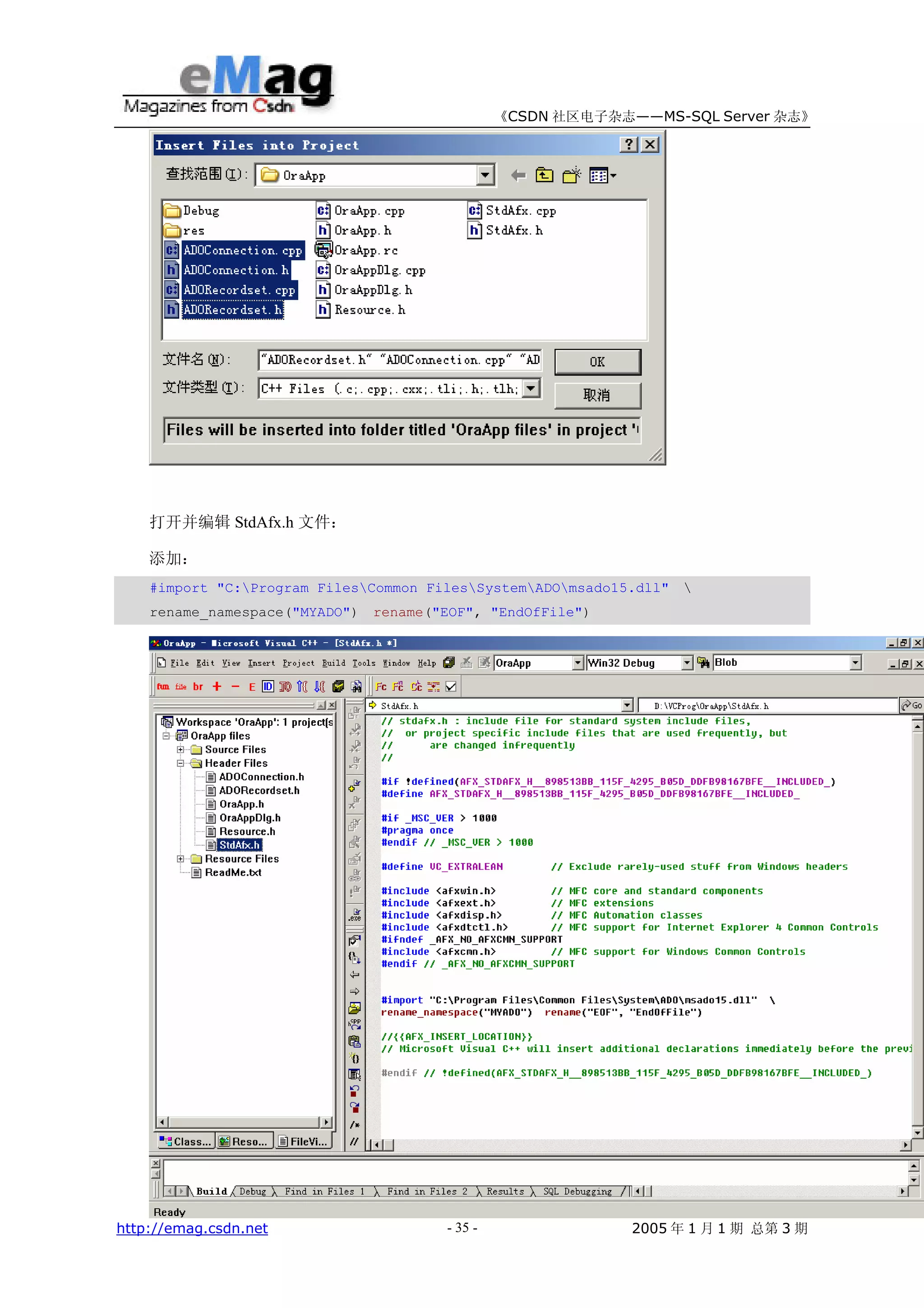The image size is (924, 1308).
Task: Go up one folder level in the dialog
Action: point(544,176)
